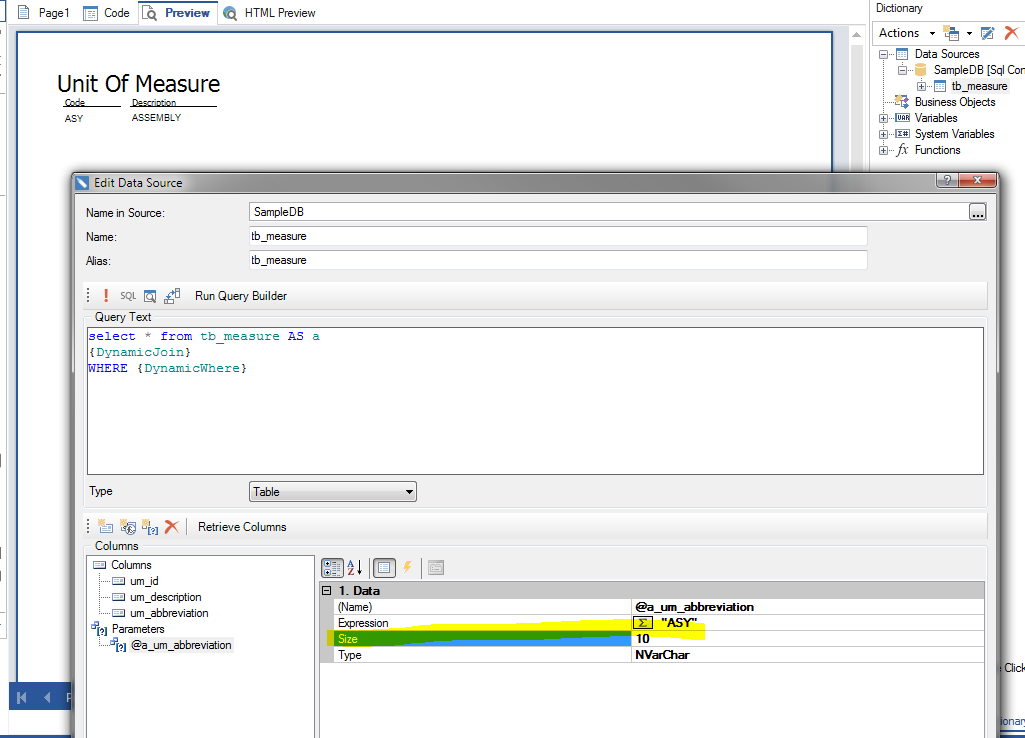Go to first page in preview navigation
This screenshot has width=1025, height=738.
[22, 697]
